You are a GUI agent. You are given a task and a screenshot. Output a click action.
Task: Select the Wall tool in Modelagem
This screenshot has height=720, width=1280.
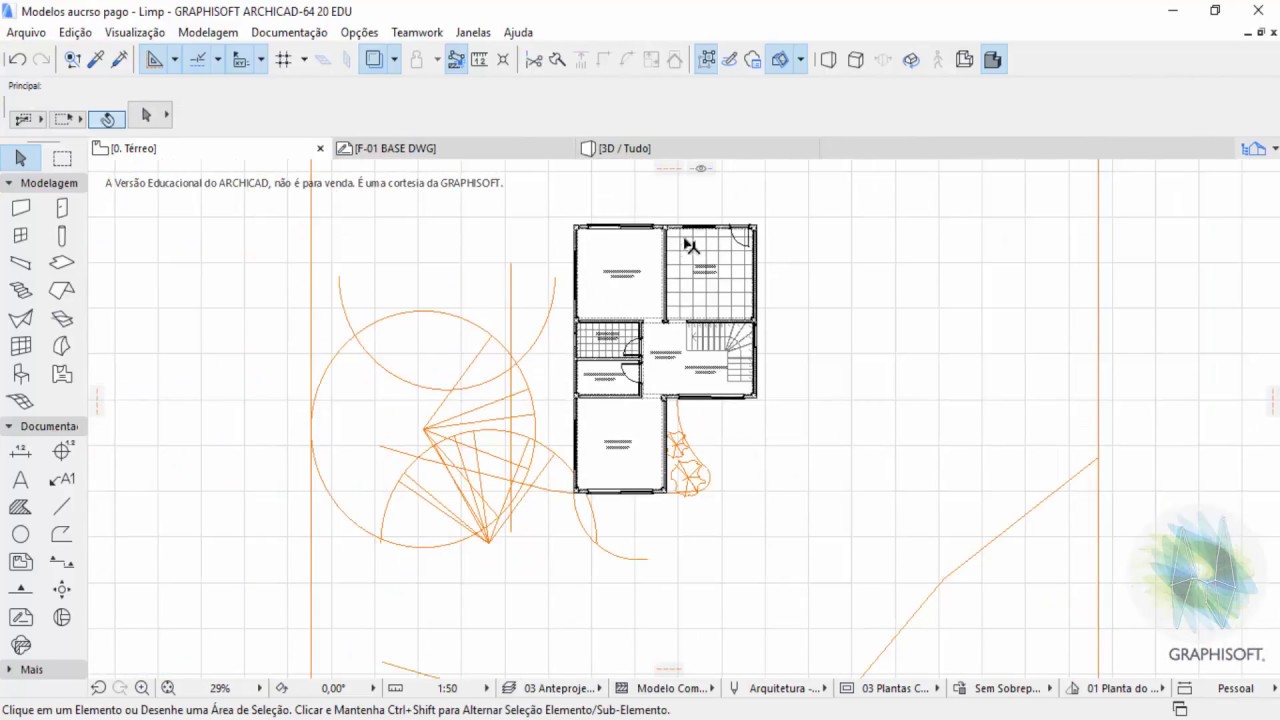click(x=21, y=208)
